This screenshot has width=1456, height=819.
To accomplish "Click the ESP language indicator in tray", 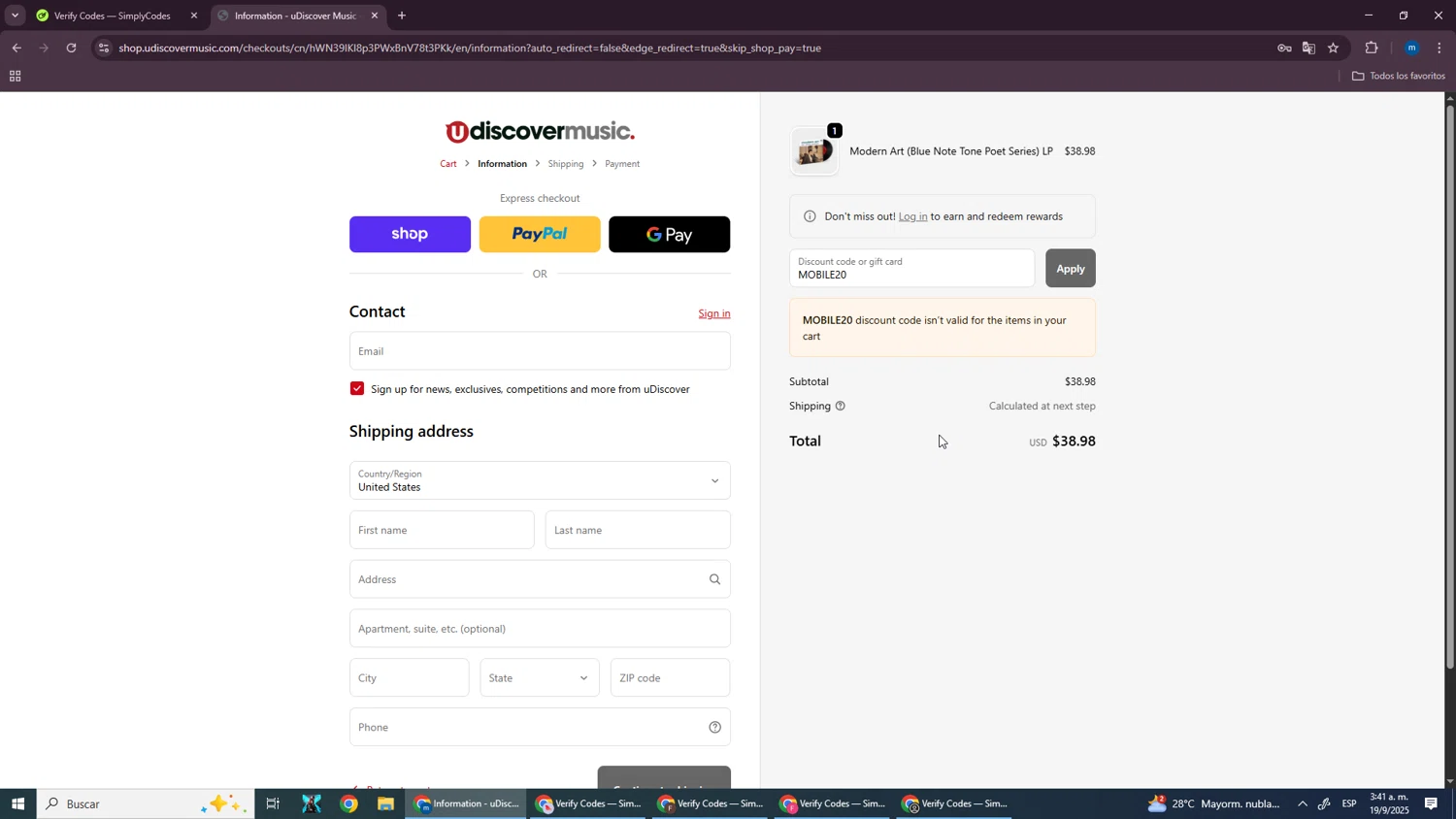I will (x=1349, y=803).
